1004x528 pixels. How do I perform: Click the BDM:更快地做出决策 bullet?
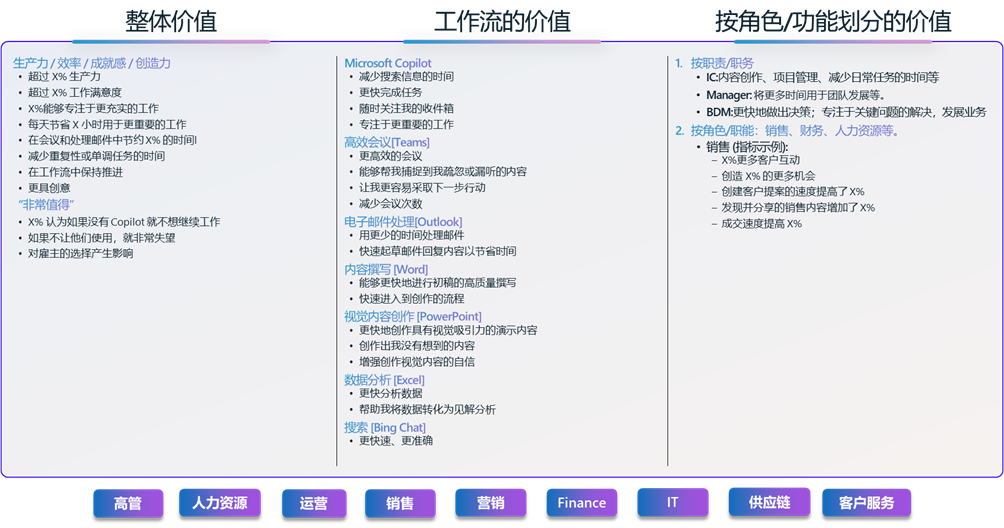click(846, 112)
